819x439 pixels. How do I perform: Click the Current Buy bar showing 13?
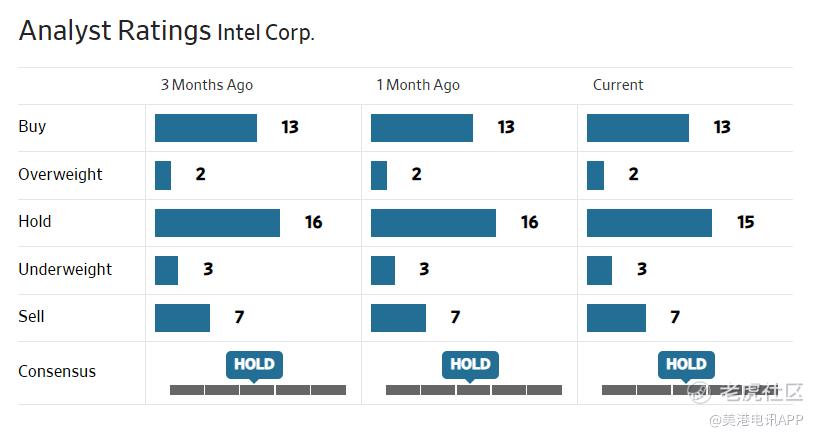[638, 127]
